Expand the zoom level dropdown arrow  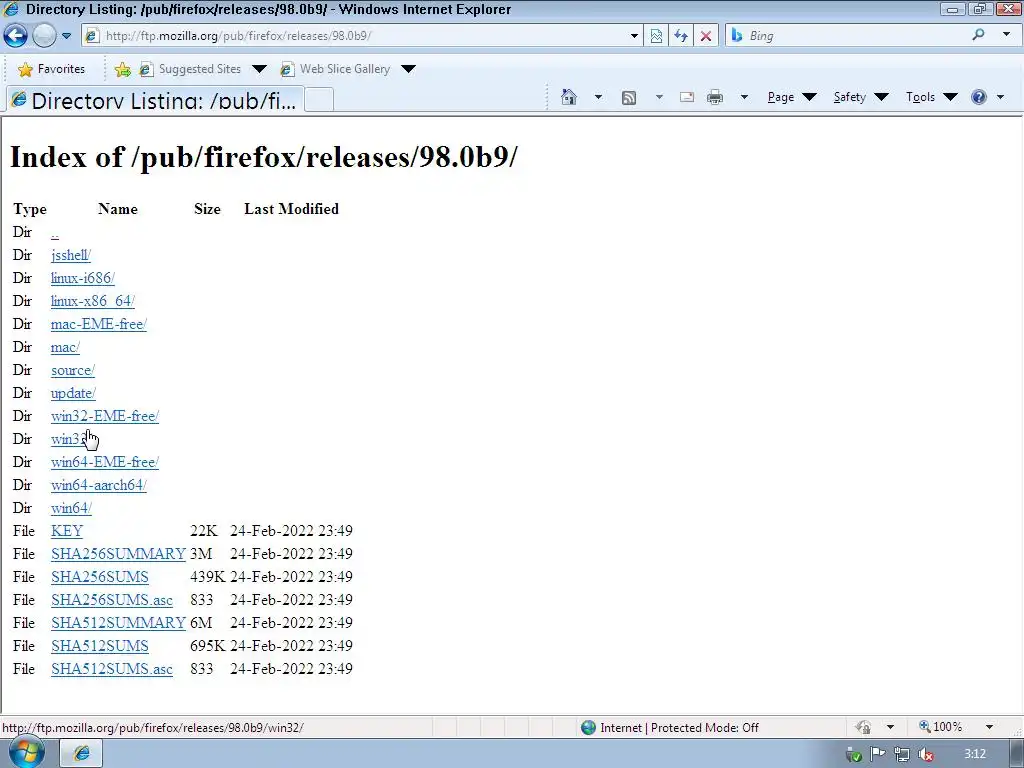tap(989, 727)
